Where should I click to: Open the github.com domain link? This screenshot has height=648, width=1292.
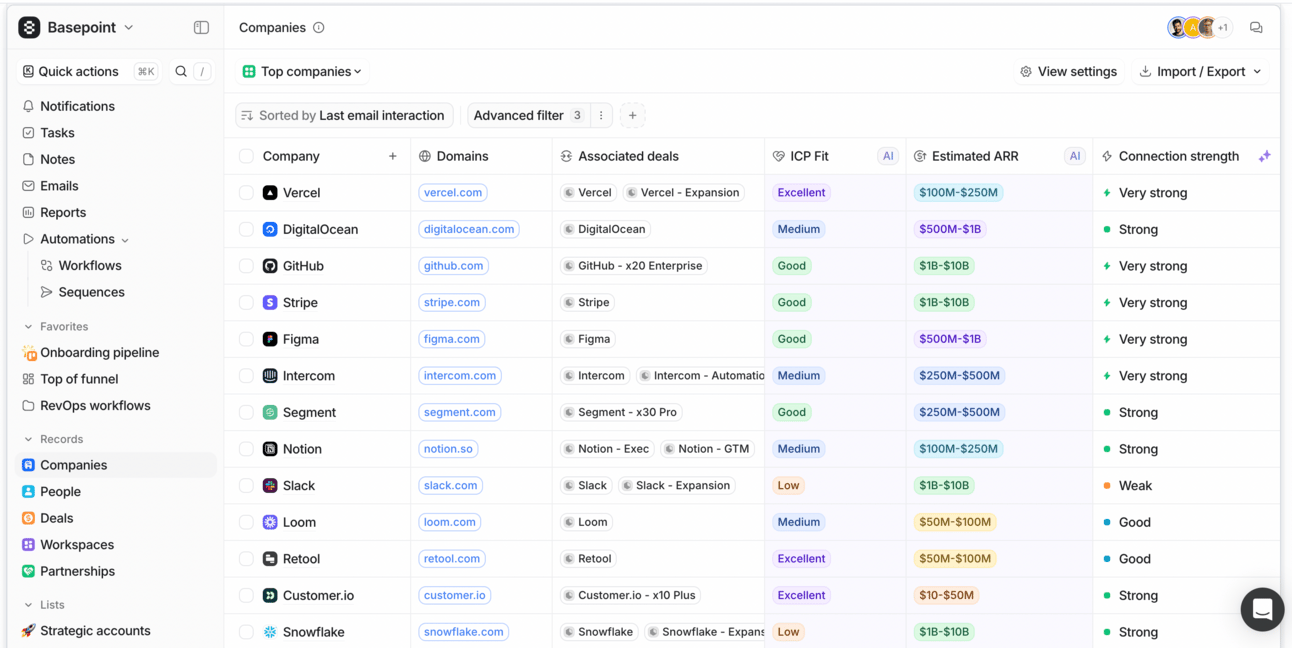(x=454, y=266)
